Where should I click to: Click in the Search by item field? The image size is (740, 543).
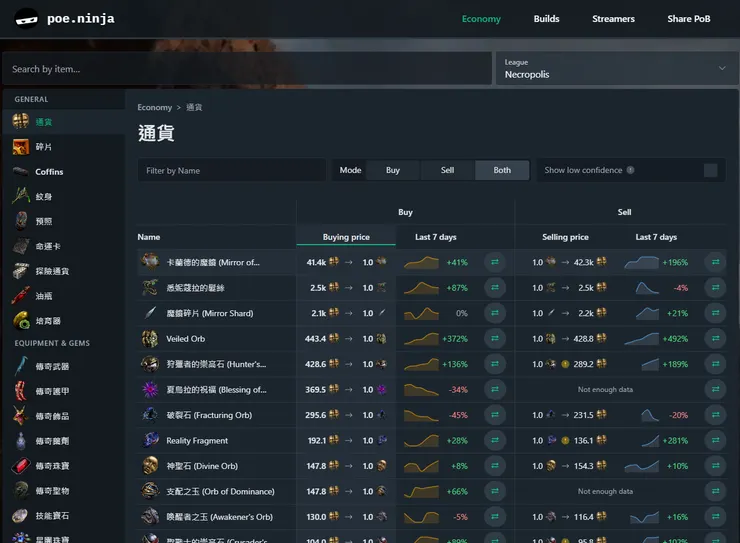(247, 68)
